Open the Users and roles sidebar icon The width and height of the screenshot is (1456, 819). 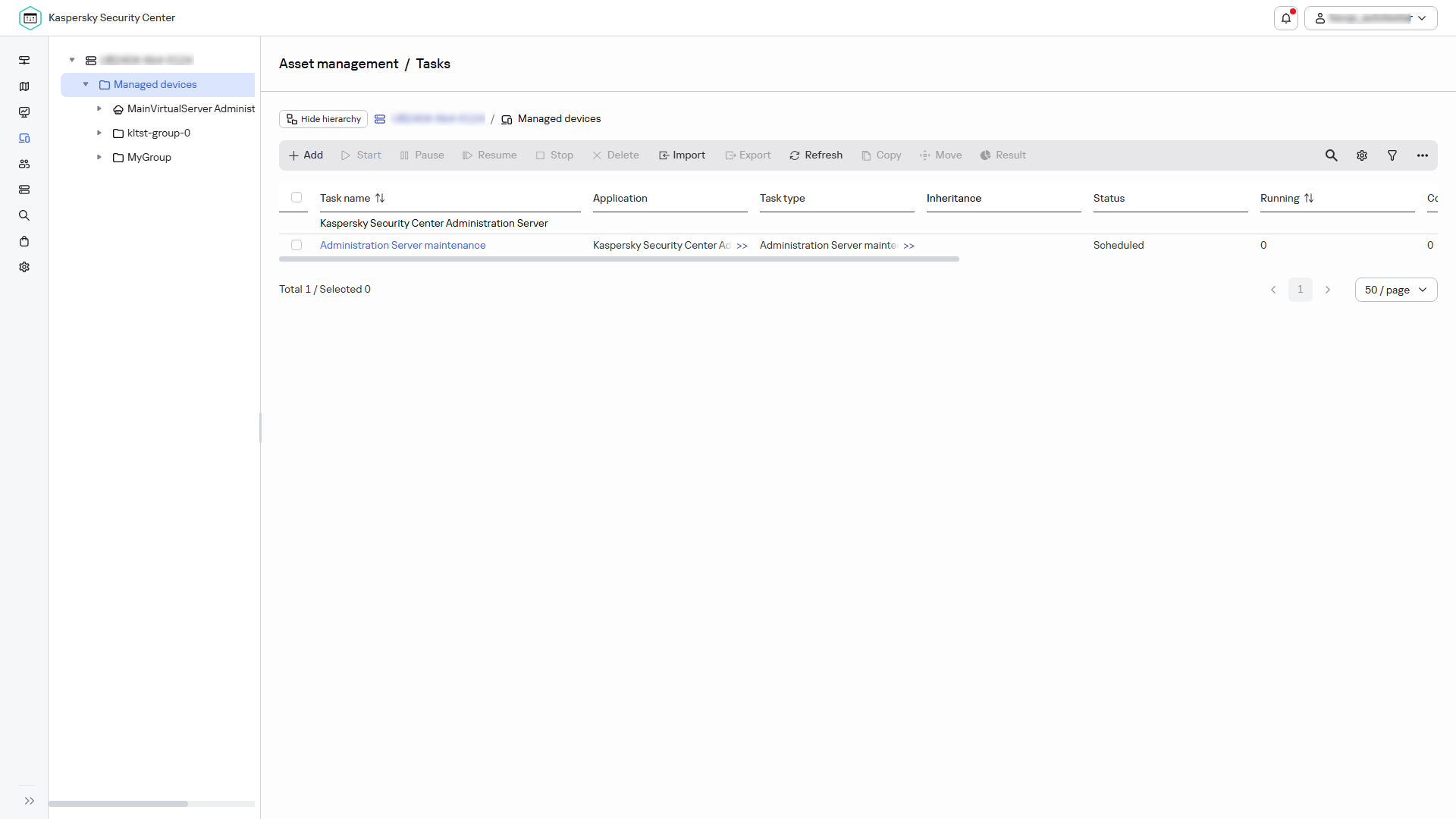coord(24,164)
